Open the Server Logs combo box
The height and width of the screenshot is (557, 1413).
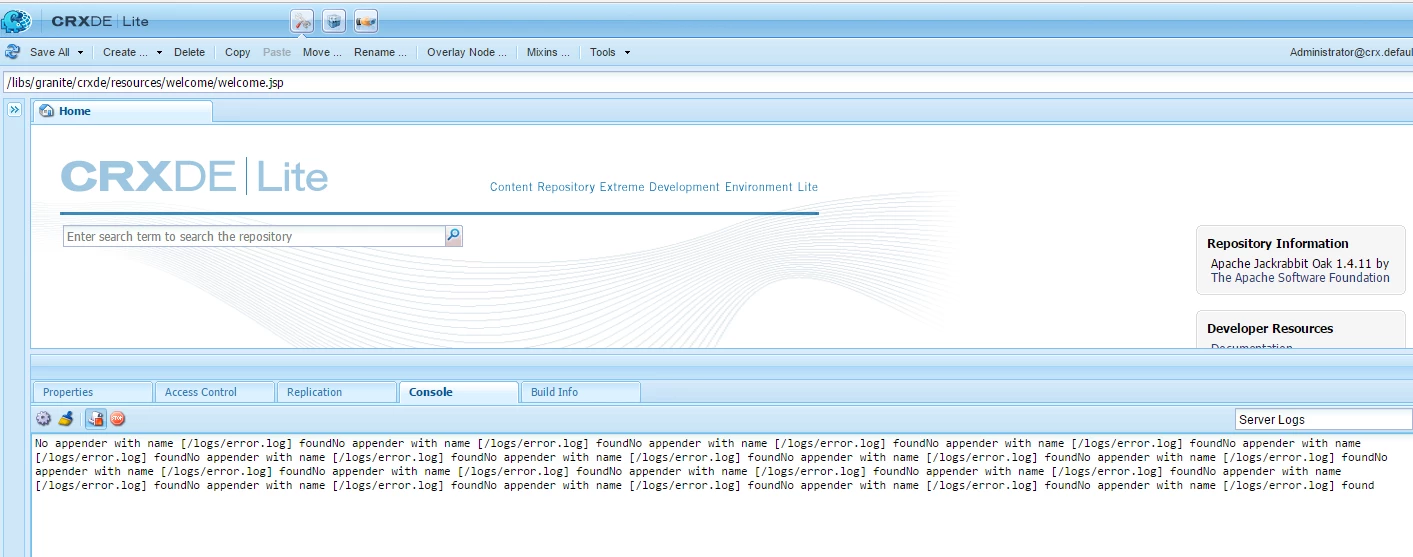click(x=1324, y=419)
